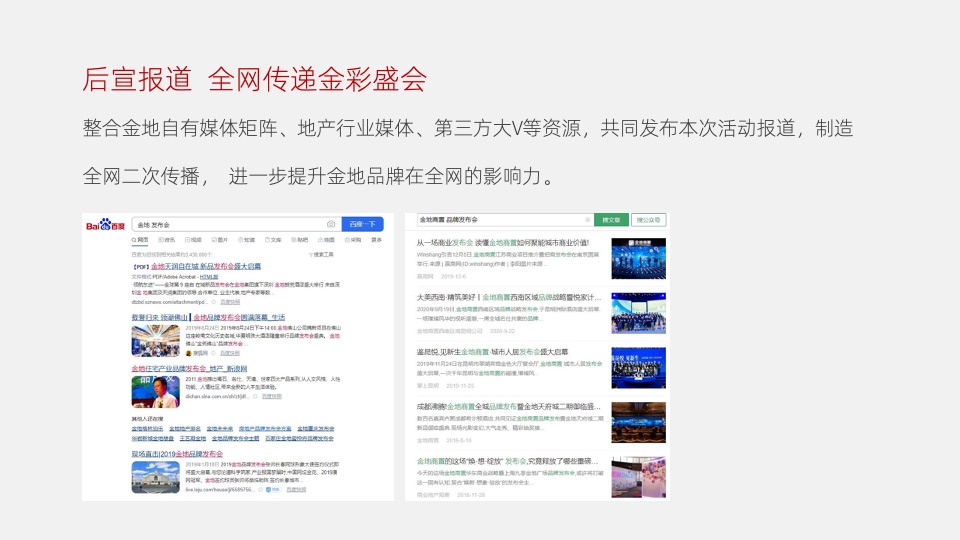Click the building thumbnail on the last Baidu result
Viewport: 960px width, 540px height.
156,477
